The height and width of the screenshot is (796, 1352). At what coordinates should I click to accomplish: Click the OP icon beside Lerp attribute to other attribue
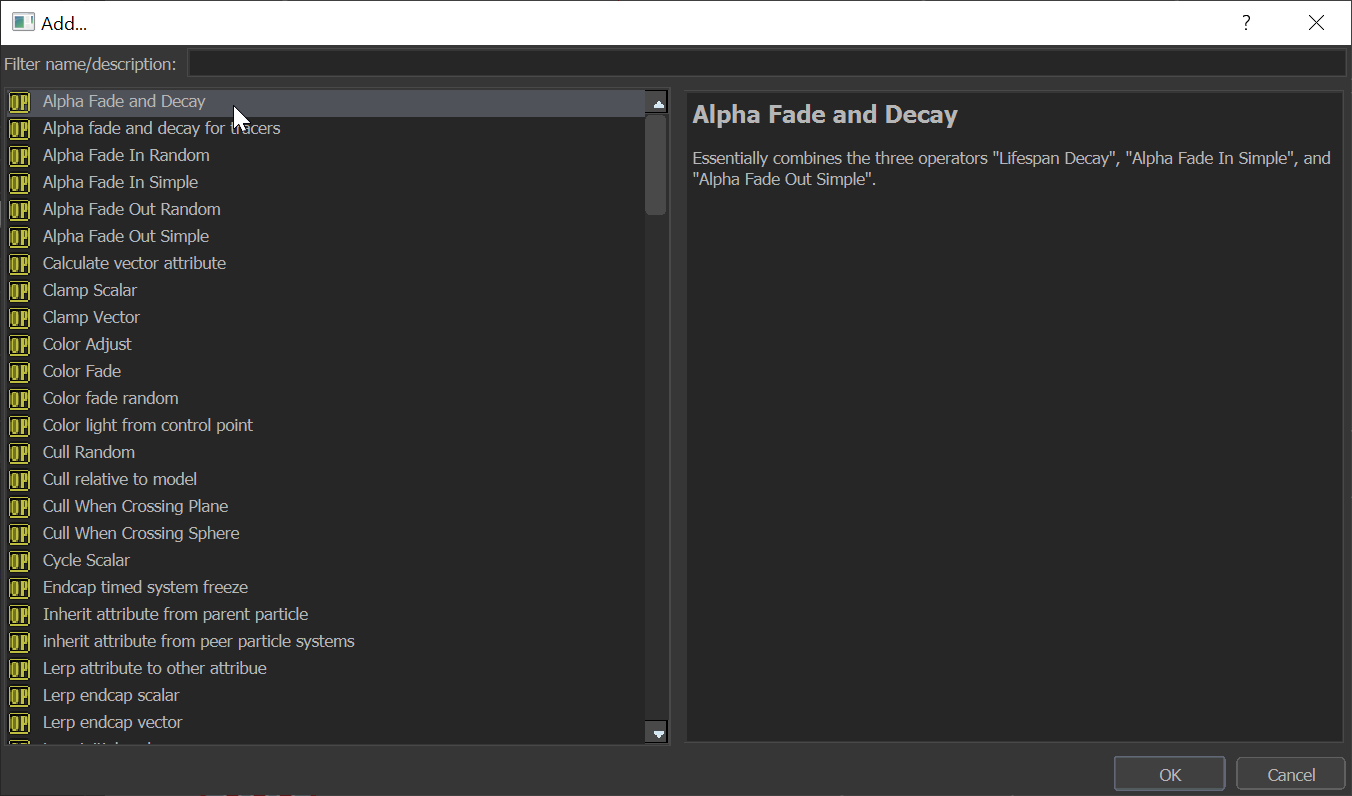(19, 669)
